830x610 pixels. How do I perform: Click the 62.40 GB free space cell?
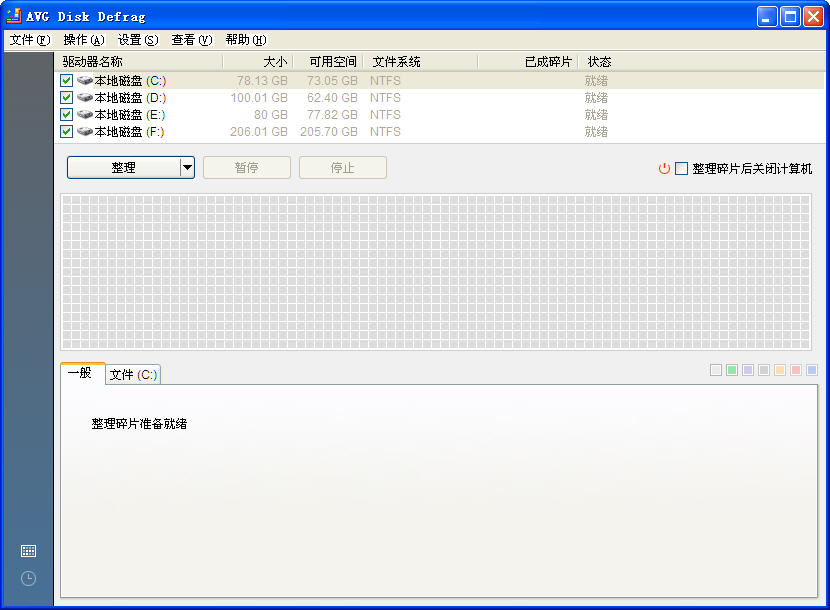point(332,97)
